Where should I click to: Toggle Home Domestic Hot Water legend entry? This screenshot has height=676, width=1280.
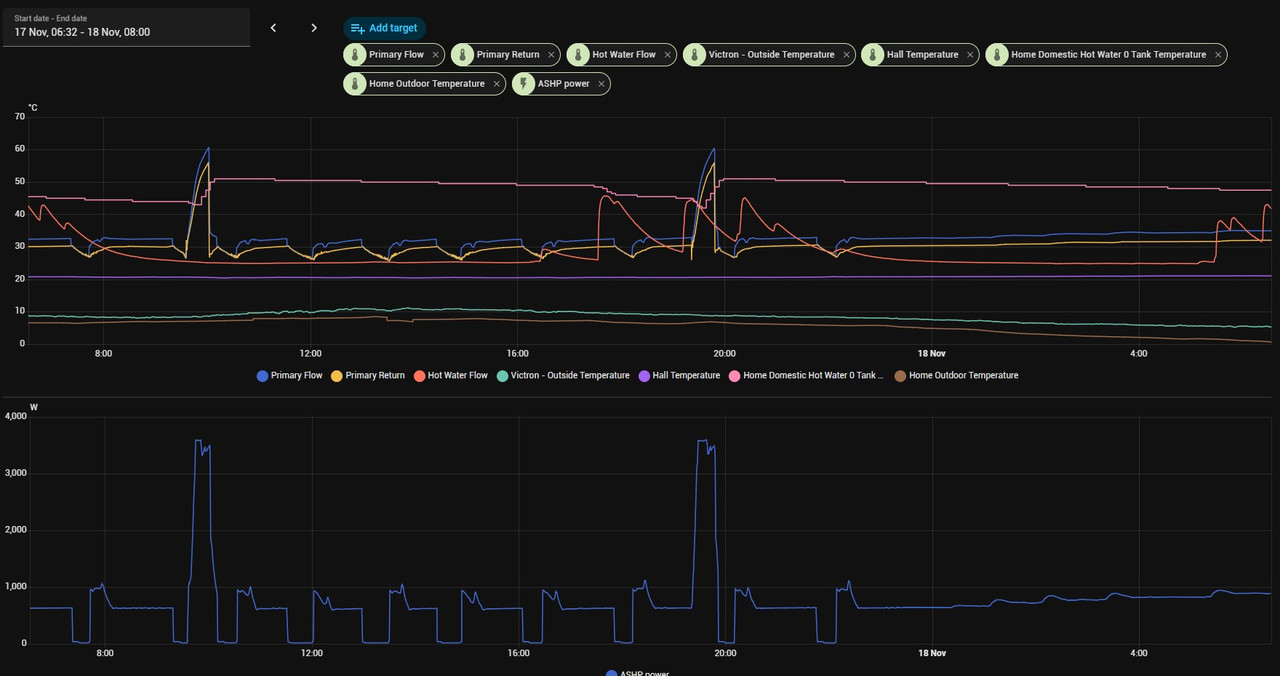(x=806, y=376)
